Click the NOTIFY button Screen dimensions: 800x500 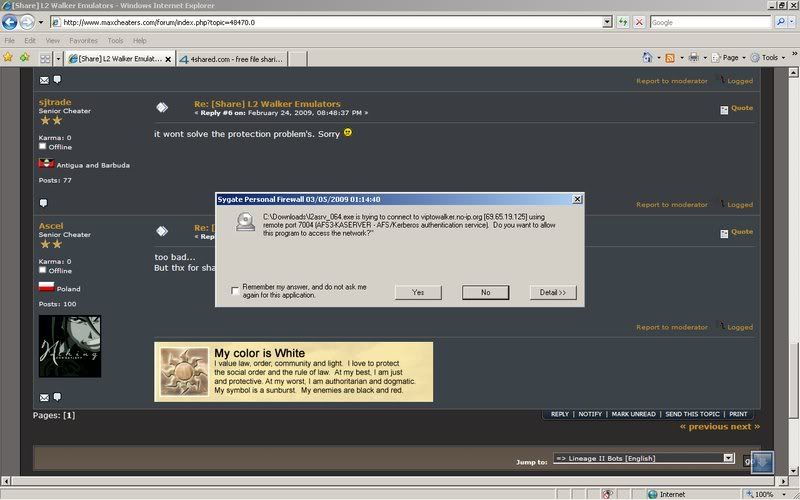pos(590,414)
